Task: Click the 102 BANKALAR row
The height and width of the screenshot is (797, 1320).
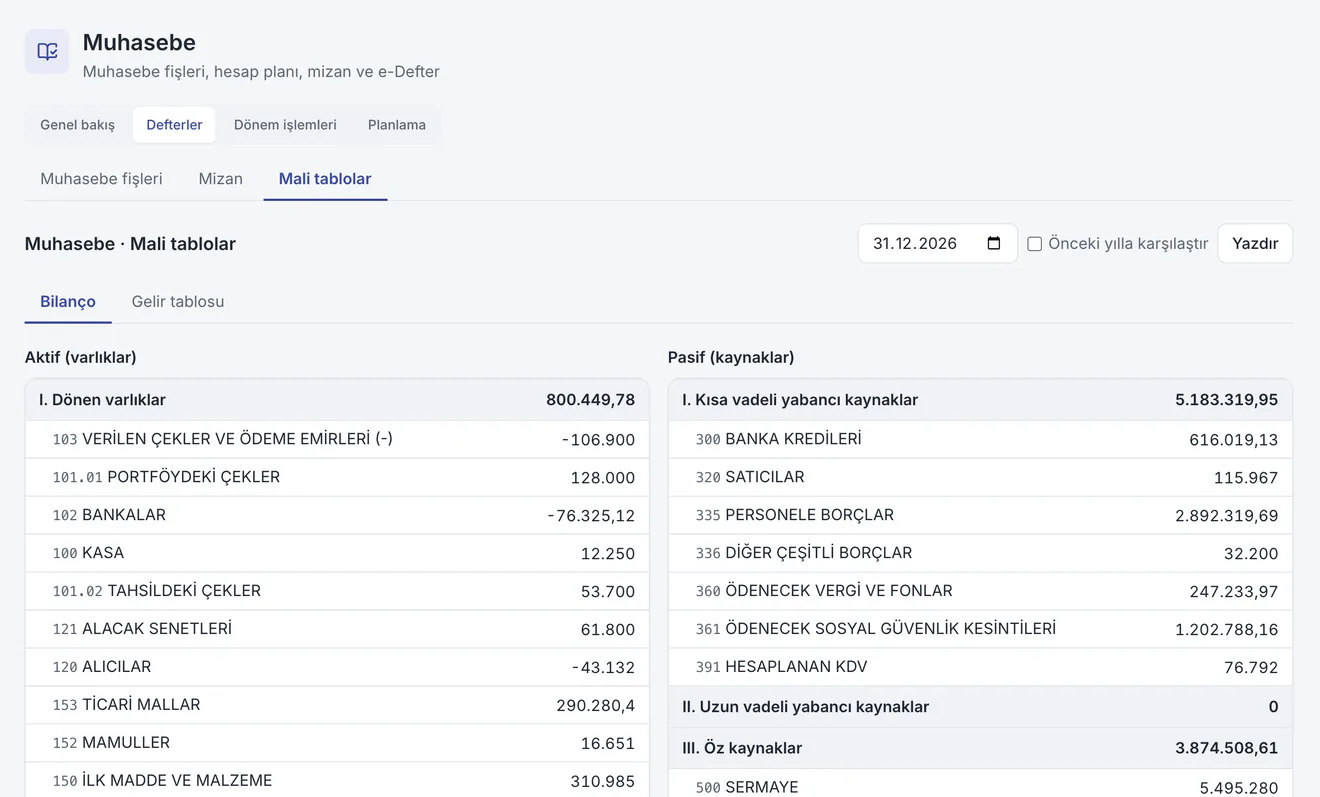Action: 337,515
